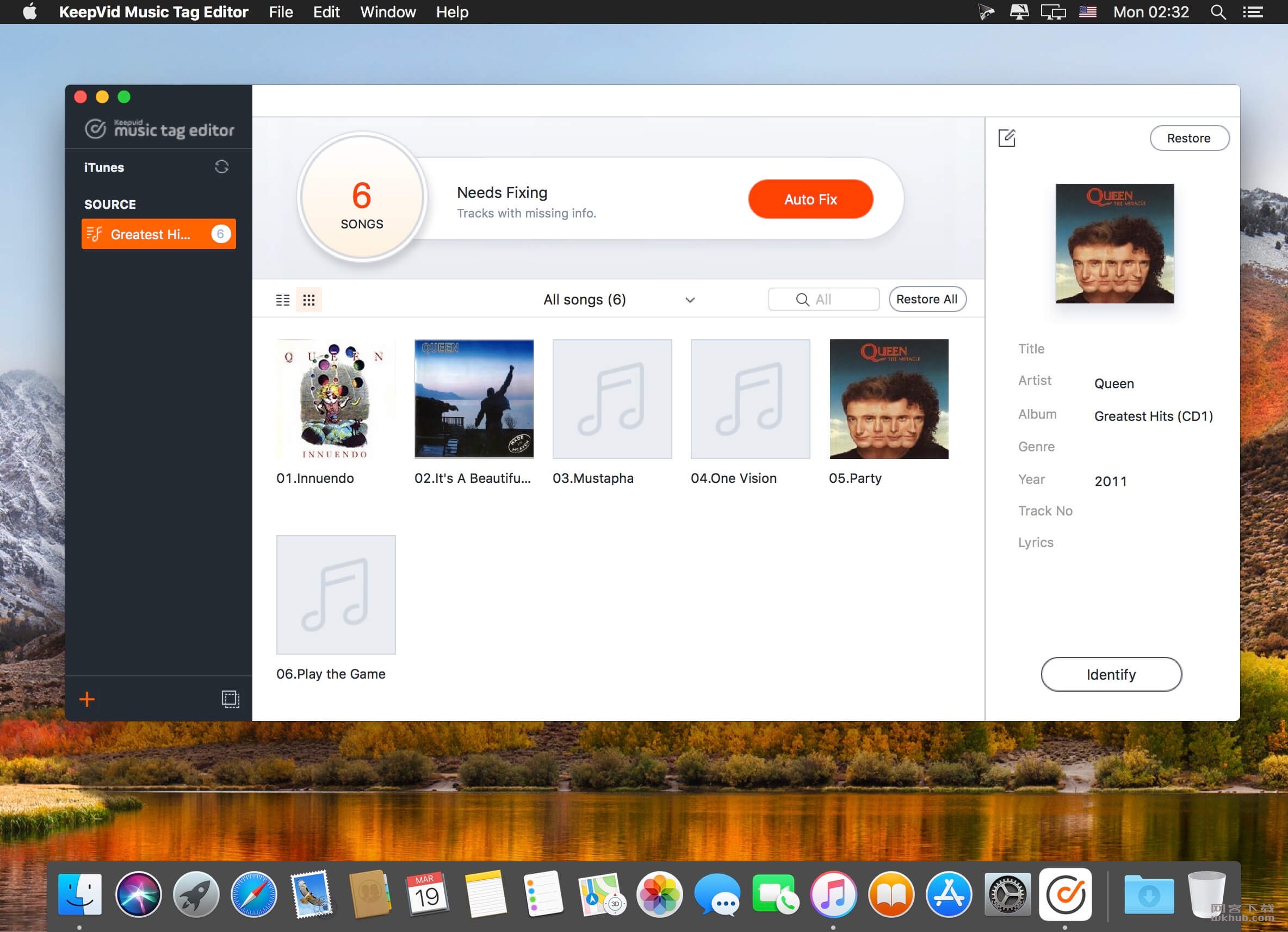Click the 6 SONGS counter circle
The height and width of the screenshot is (932, 1288).
click(x=362, y=198)
